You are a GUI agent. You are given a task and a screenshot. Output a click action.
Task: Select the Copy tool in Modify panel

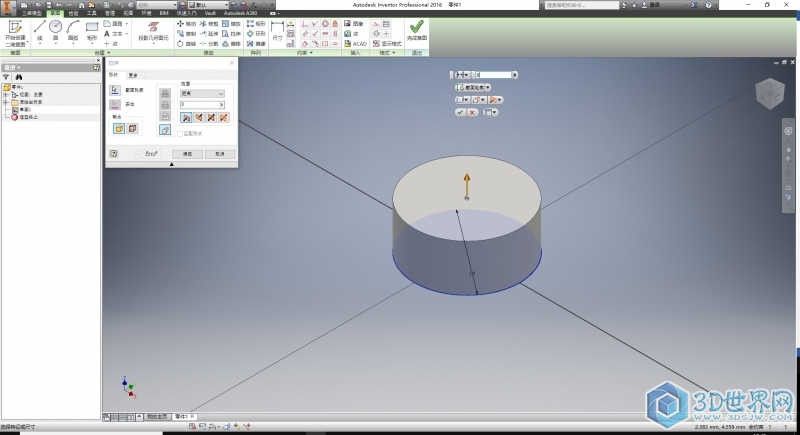[x=186, y=34]
